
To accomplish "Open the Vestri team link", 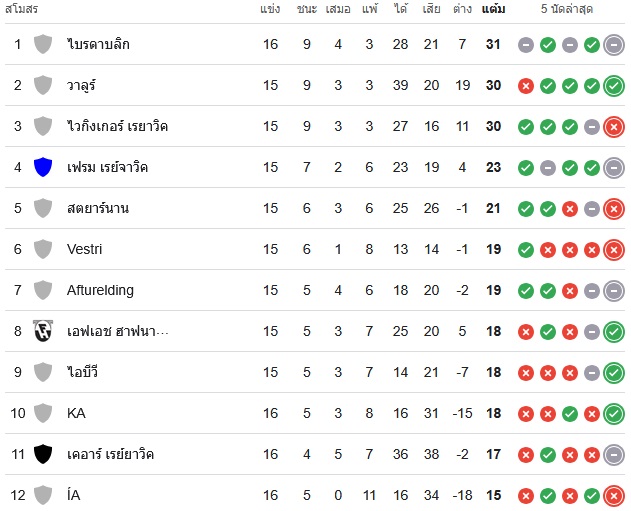I will pos(85,249).
